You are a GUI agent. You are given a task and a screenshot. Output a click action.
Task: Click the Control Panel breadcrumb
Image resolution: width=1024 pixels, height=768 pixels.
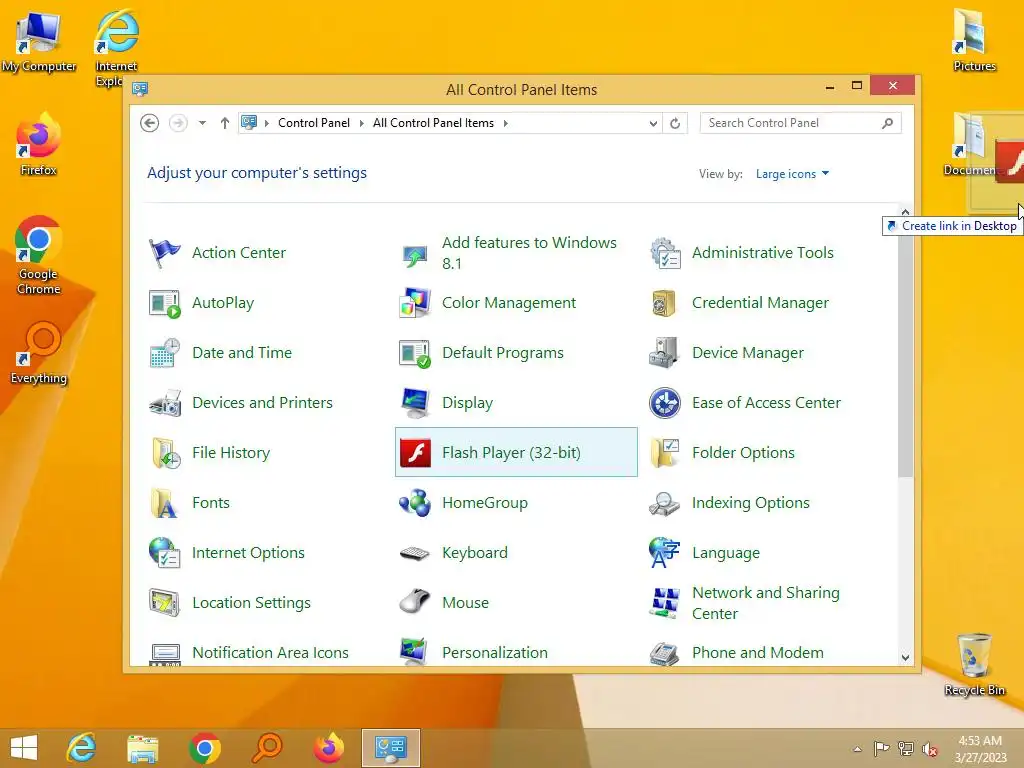[x=313, y=123]
